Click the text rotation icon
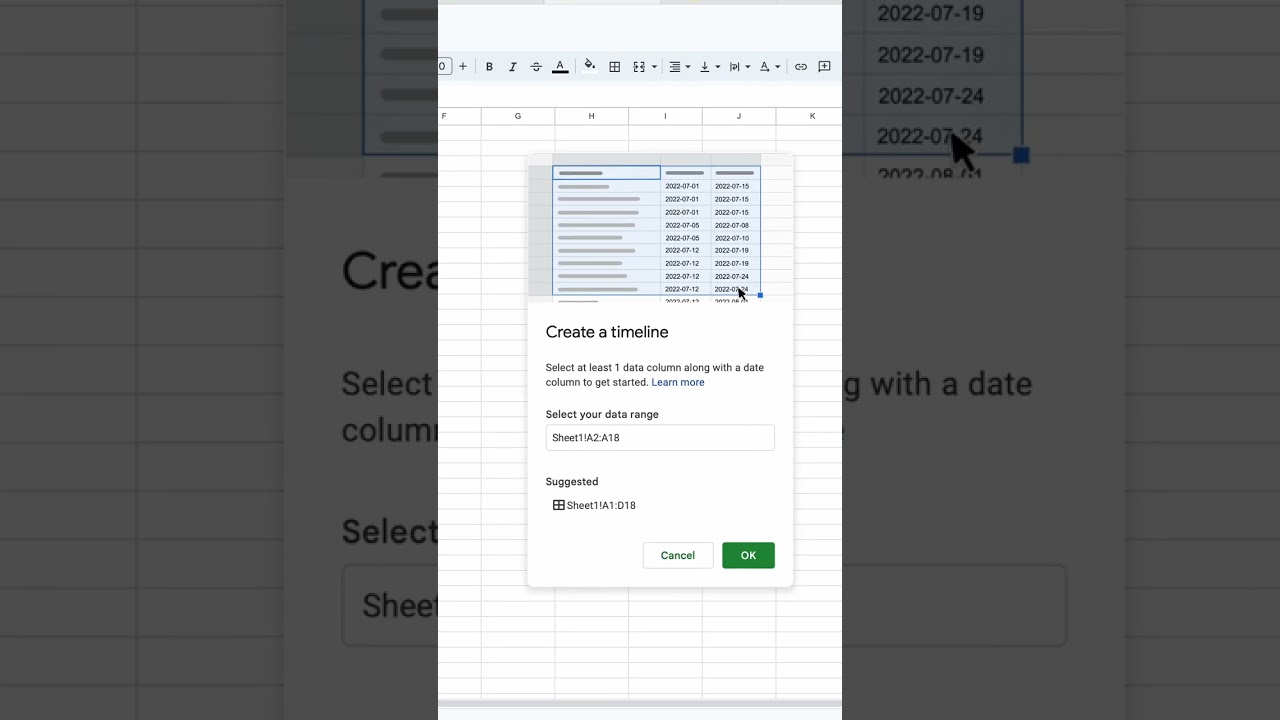The width and height of the screenshot is (1280, 720). click(765, 67)
